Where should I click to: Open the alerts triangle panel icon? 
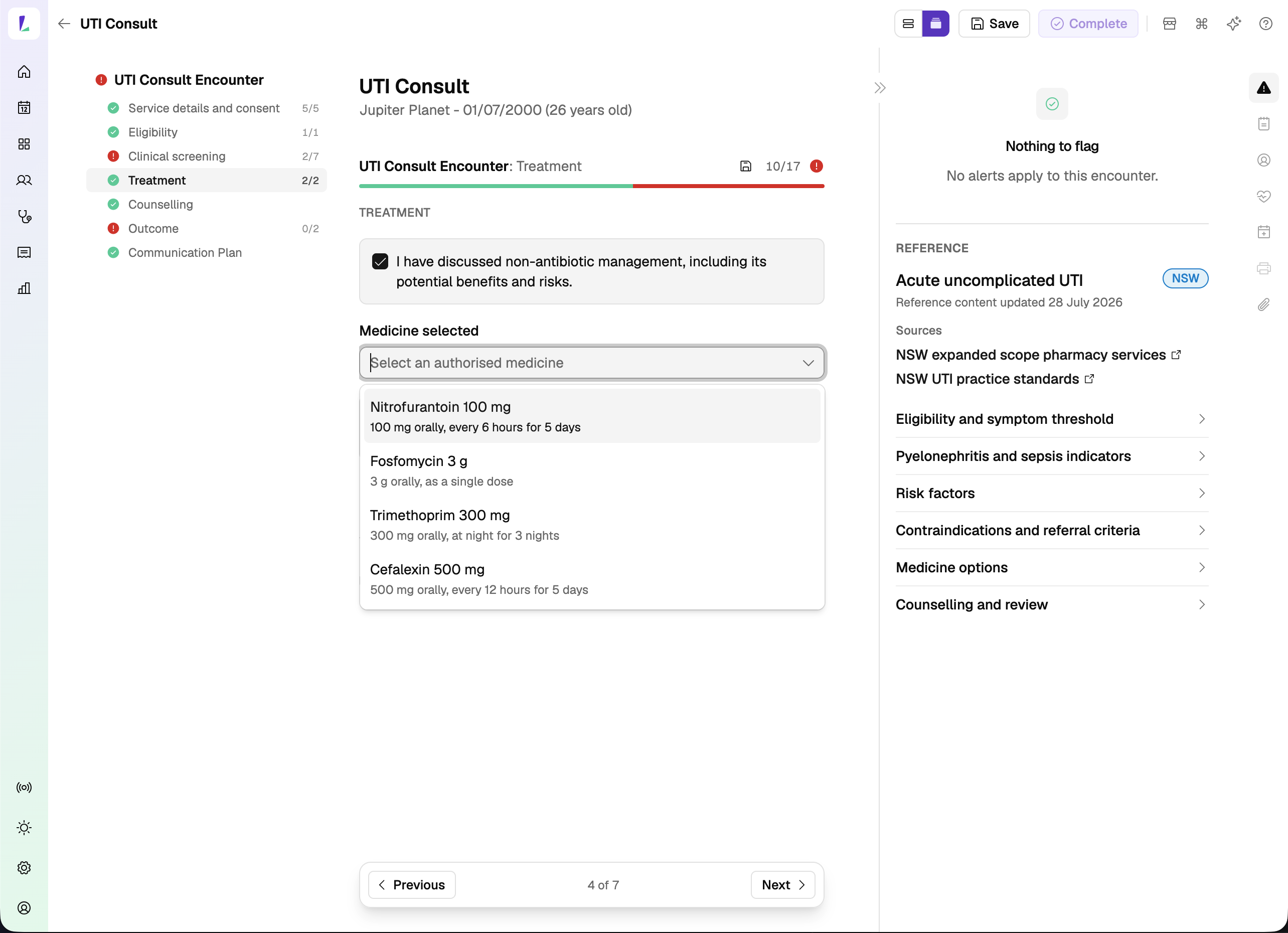point(1263,88)
